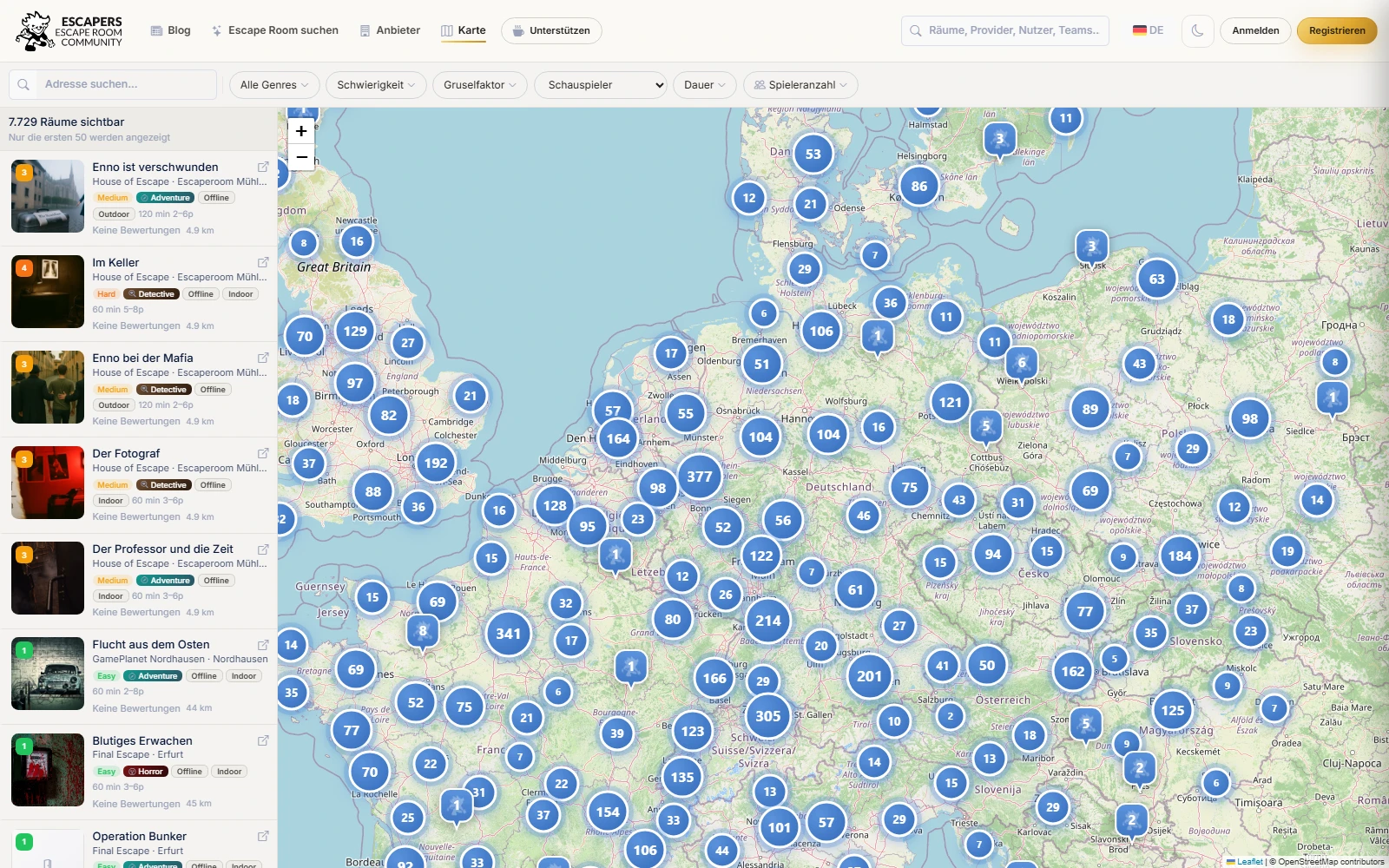
Task: Click the 377 rooms map cluster
Action: [x=700, y=477]
